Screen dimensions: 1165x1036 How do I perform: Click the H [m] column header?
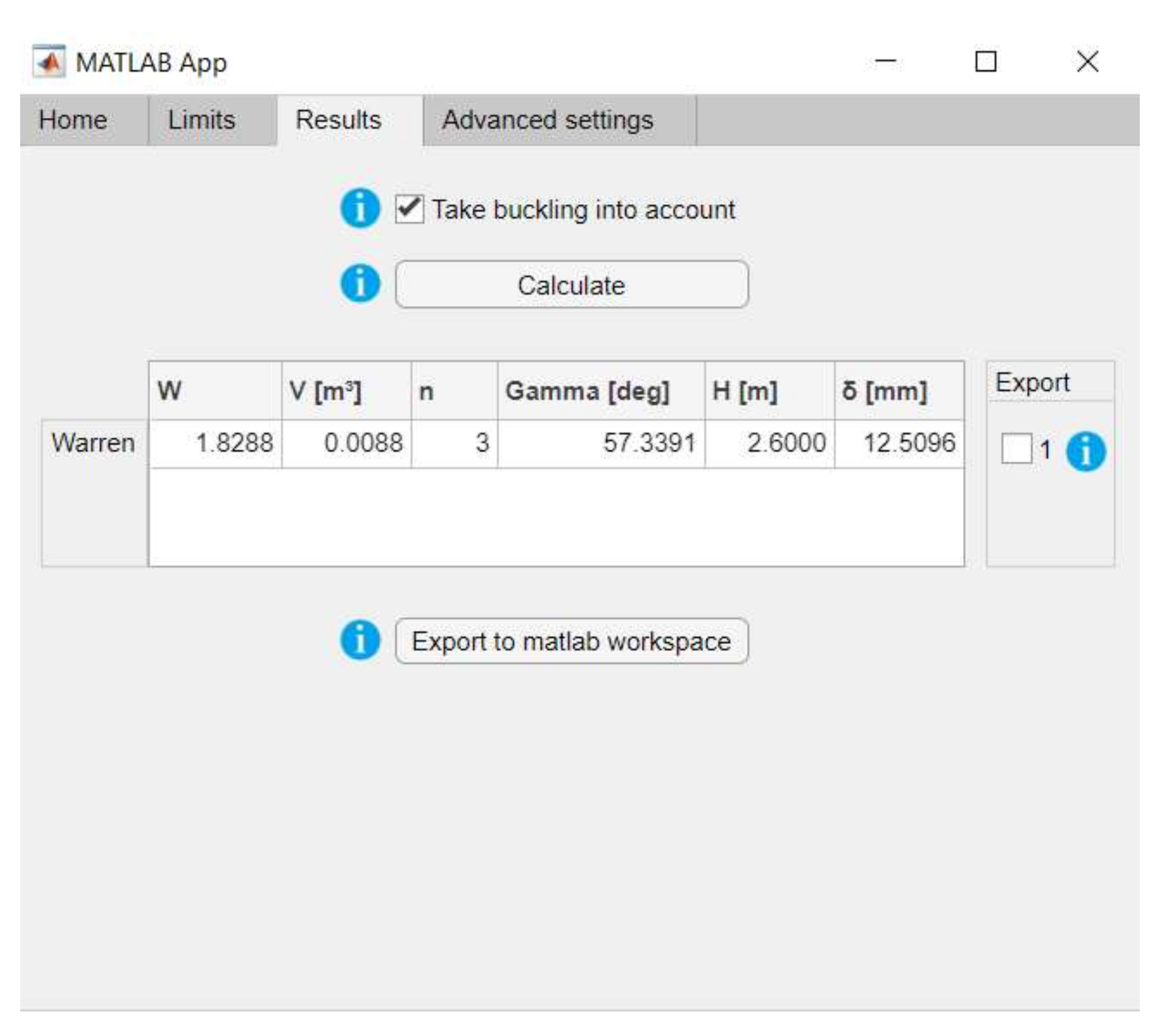[x=770, y=391]
